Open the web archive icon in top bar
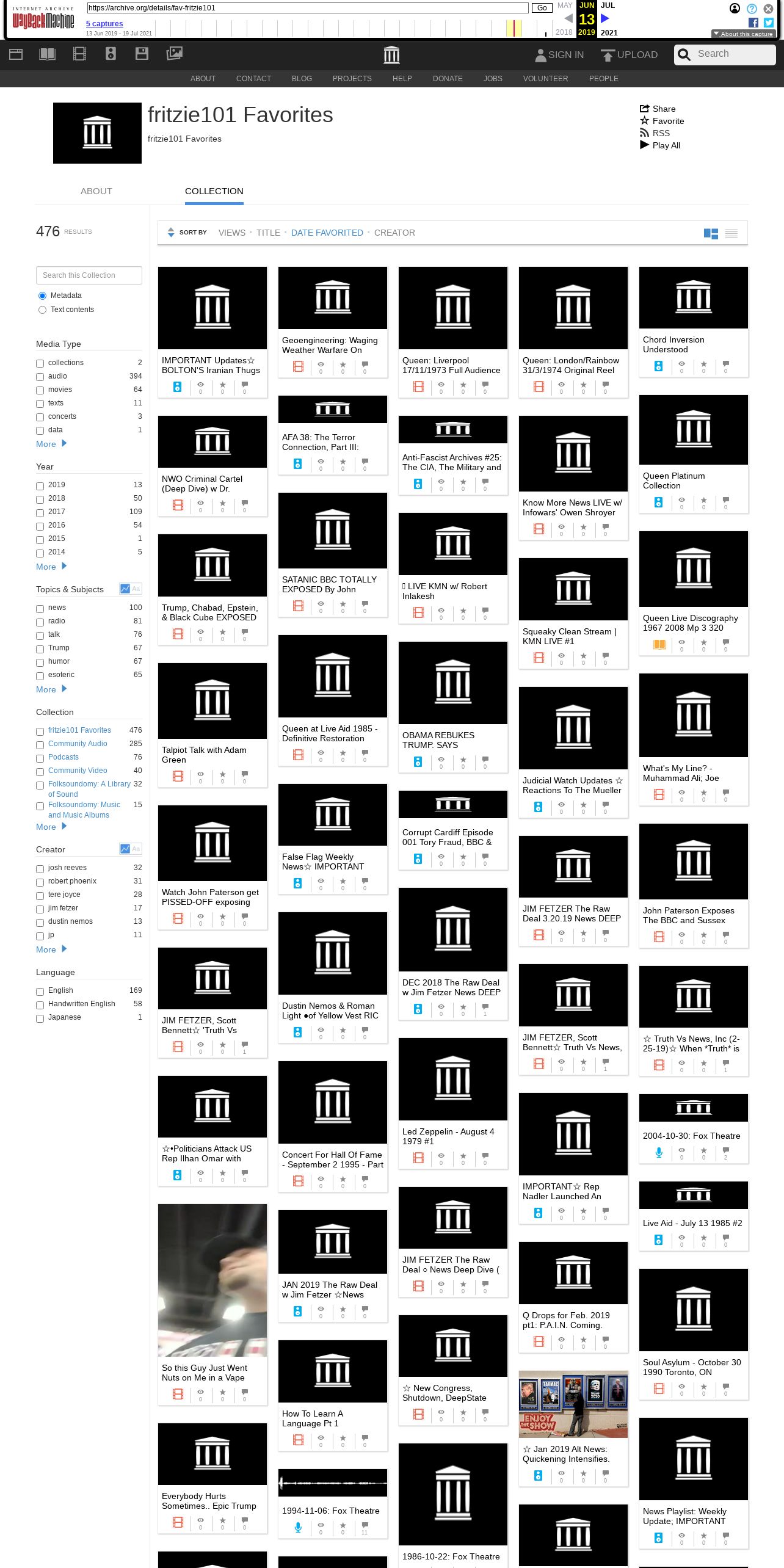Image resolution: width=784 pixels, height=1568 pixels. [x=16, y=54]
